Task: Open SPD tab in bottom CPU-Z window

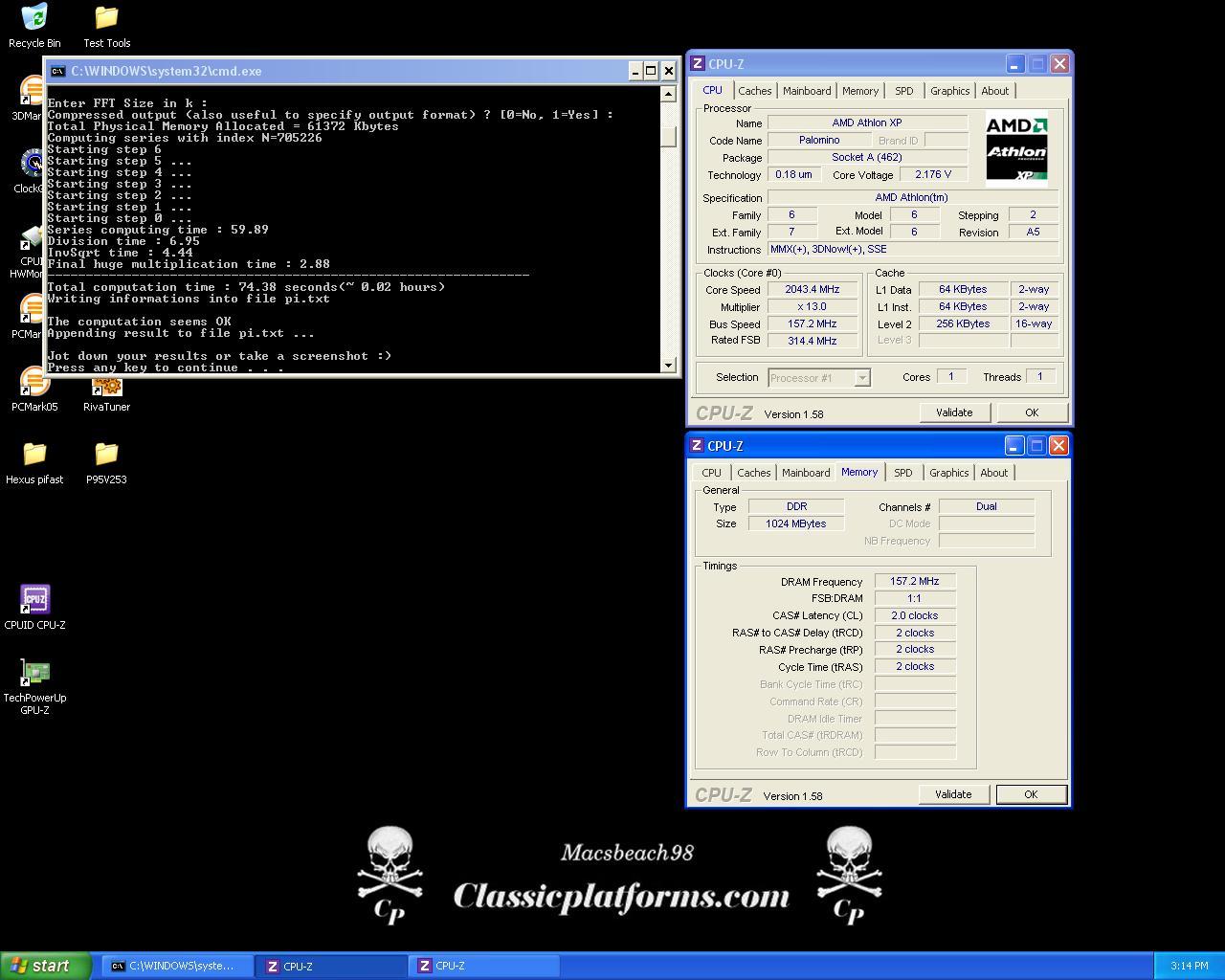Action: click(x=902, y=473)
